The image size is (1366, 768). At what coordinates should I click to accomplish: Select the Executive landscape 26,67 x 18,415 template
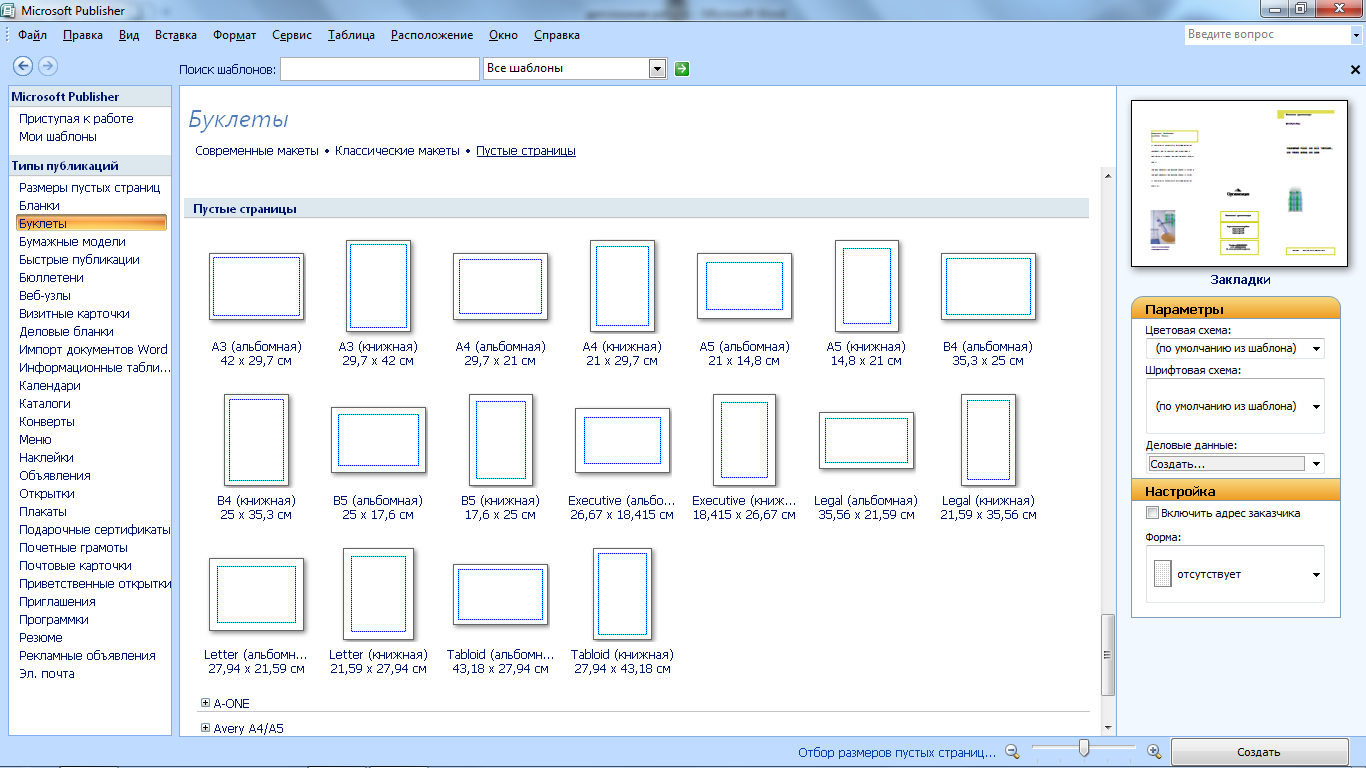pyautogui.click(x=622, y=440)
